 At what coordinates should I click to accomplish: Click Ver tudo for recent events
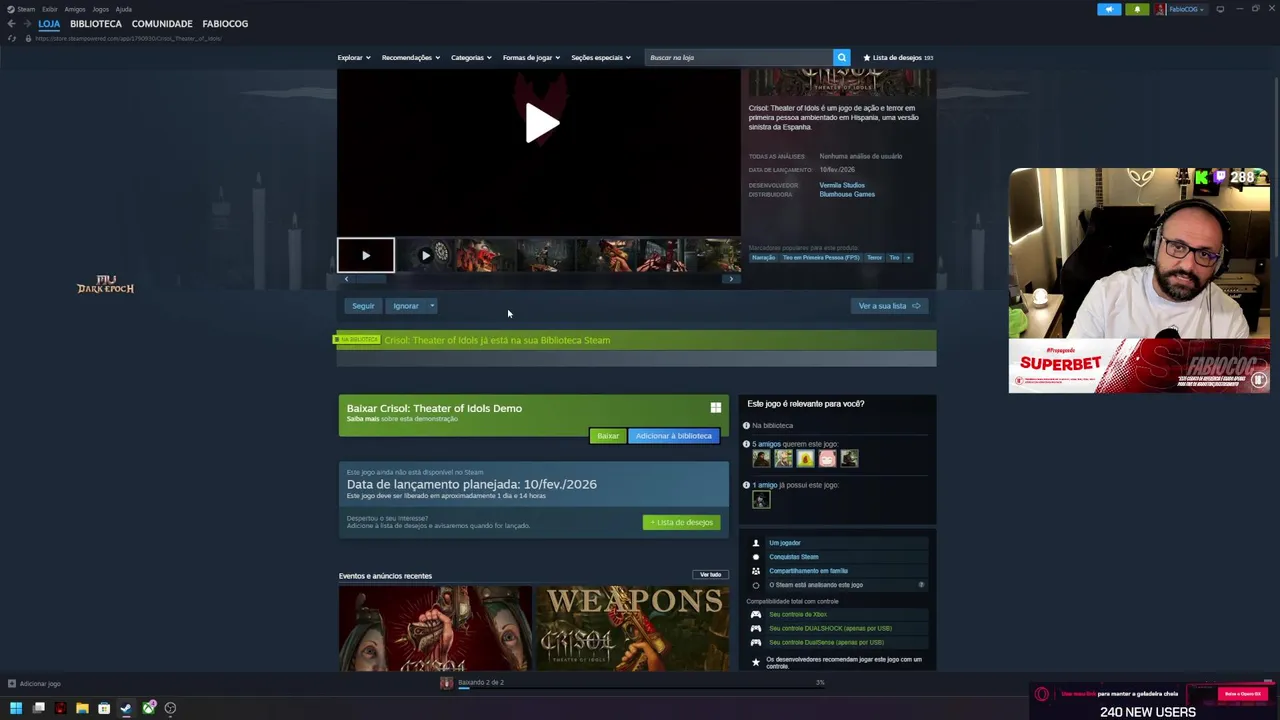[x=710, y=575]
